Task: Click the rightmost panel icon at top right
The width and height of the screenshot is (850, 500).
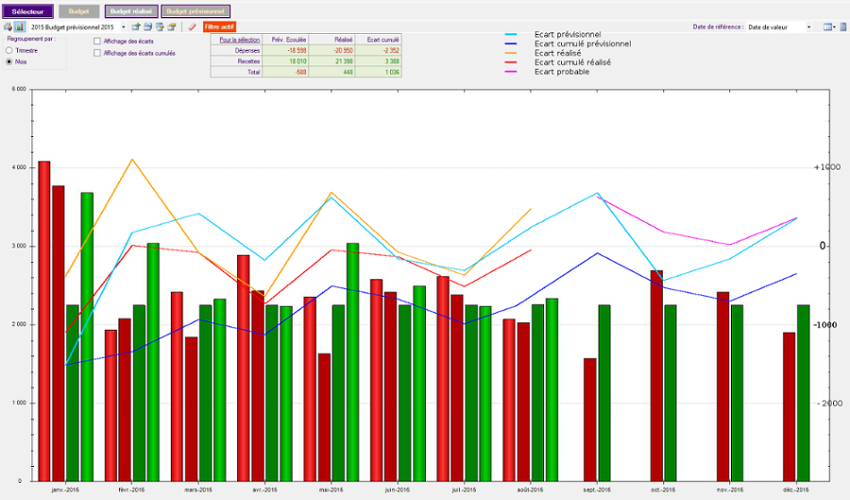Action: pos(842,27)
